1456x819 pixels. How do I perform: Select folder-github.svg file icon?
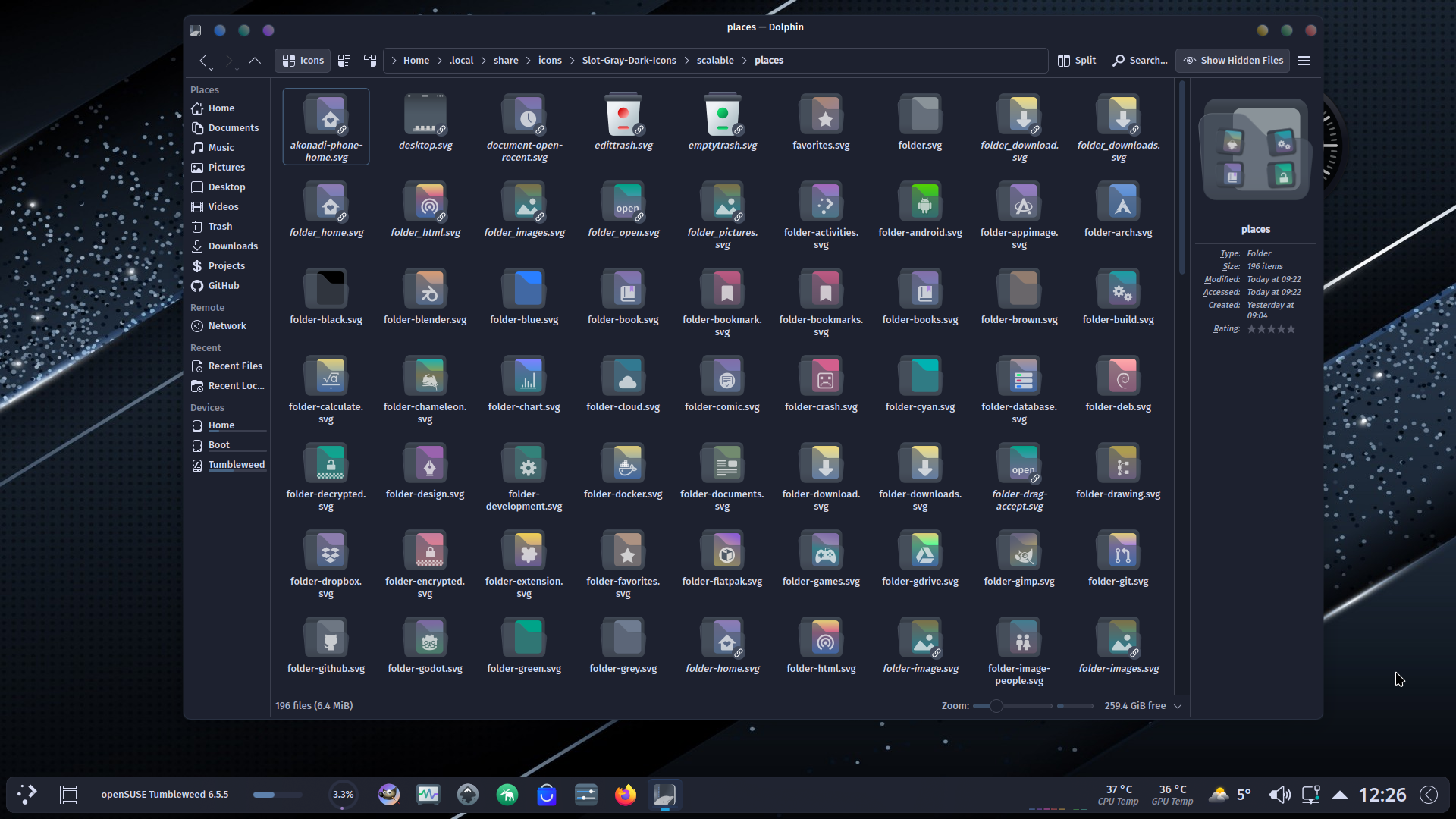(326, 639)
